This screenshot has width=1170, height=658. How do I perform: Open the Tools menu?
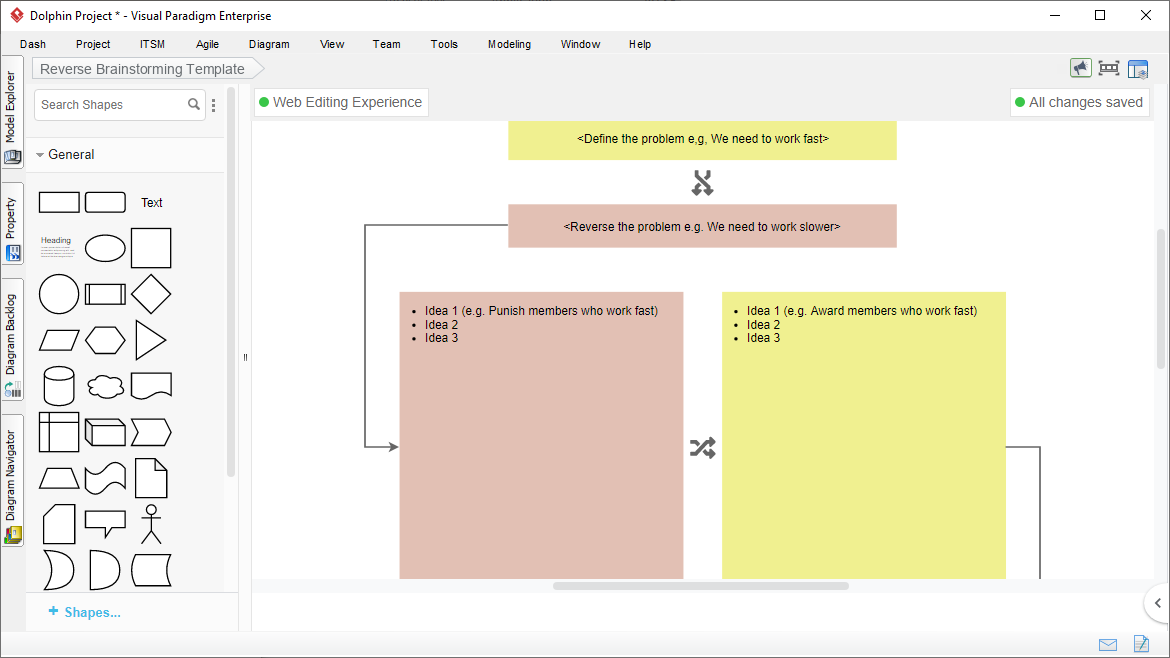point(444,44)
